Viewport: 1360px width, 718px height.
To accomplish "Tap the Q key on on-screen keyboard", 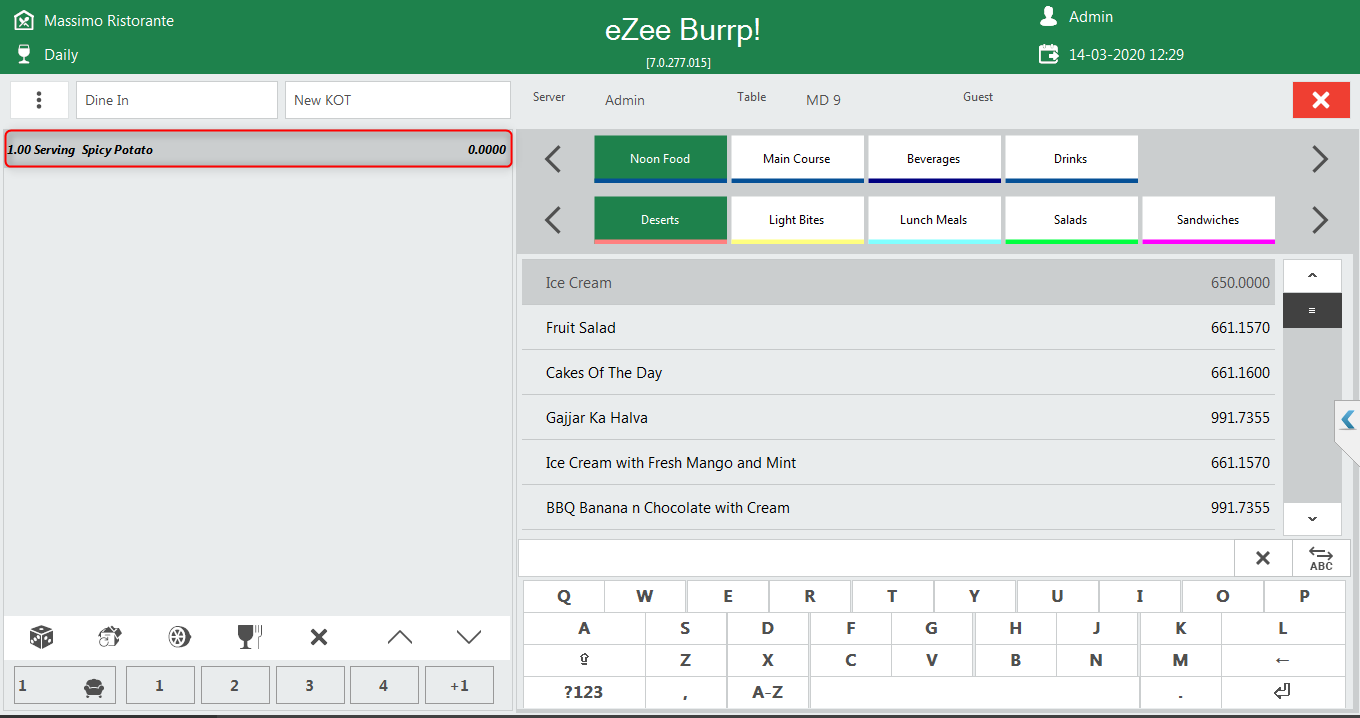I will click(564, 596).
